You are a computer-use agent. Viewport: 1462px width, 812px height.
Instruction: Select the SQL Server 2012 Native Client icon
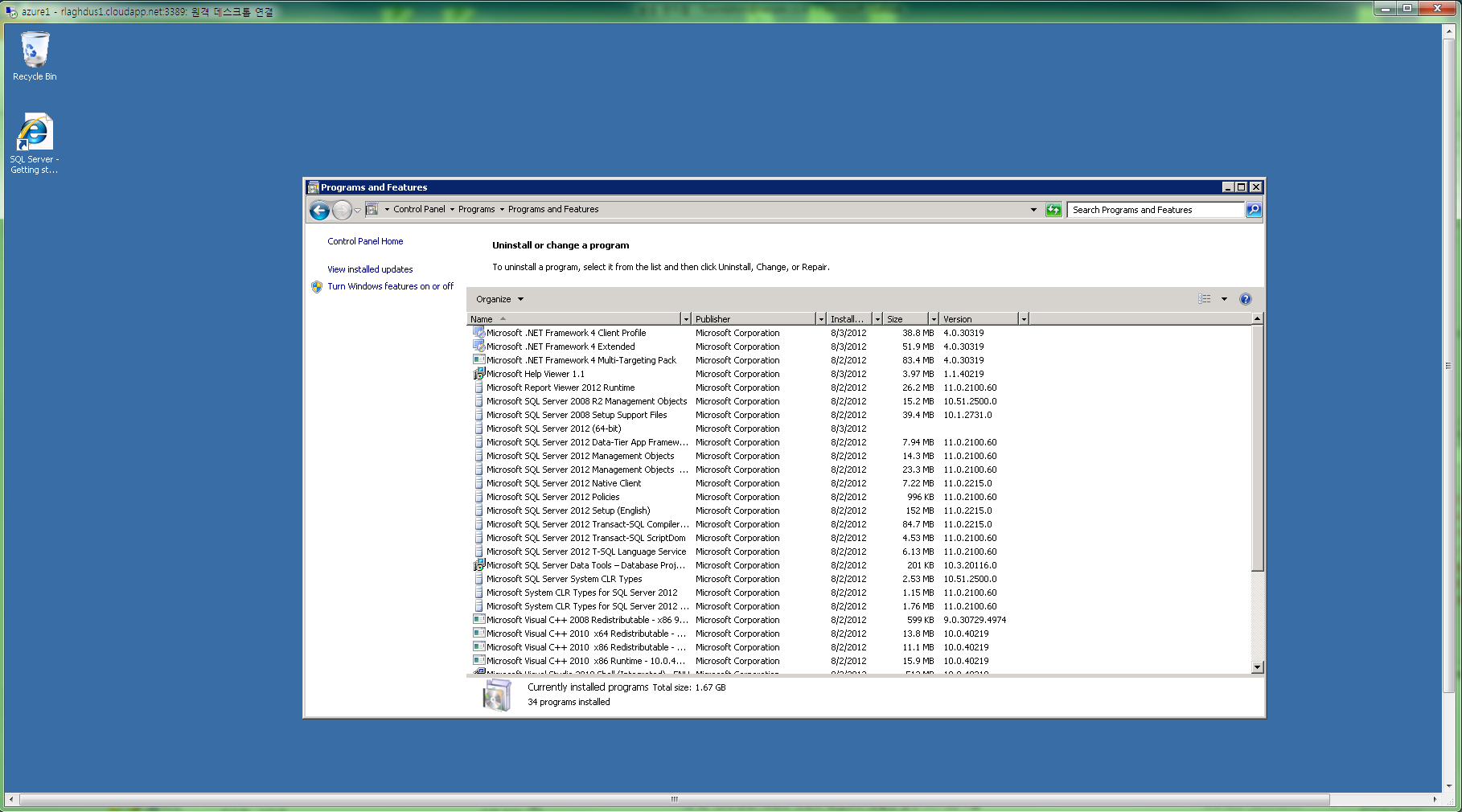[478, 483]
